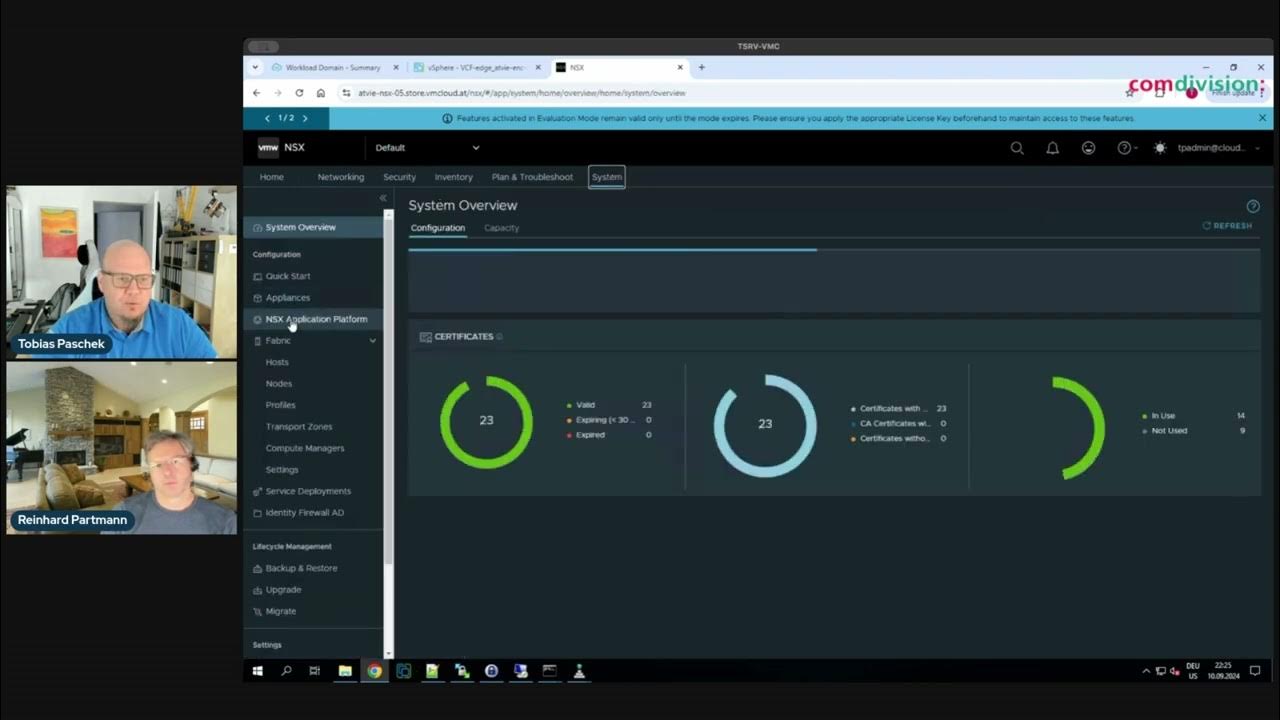Click the sidebar vertical scrollbar
Image resolution: width=1280 pixels, height=720 pixels.
coord(389,390)
